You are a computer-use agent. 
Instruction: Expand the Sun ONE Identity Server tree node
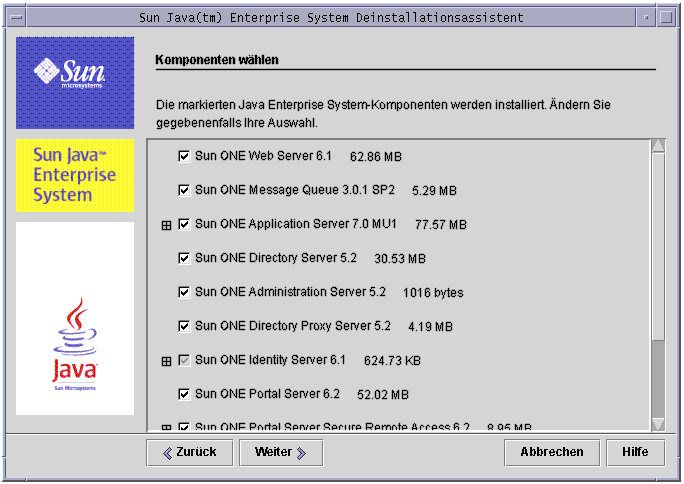(166, 361)
